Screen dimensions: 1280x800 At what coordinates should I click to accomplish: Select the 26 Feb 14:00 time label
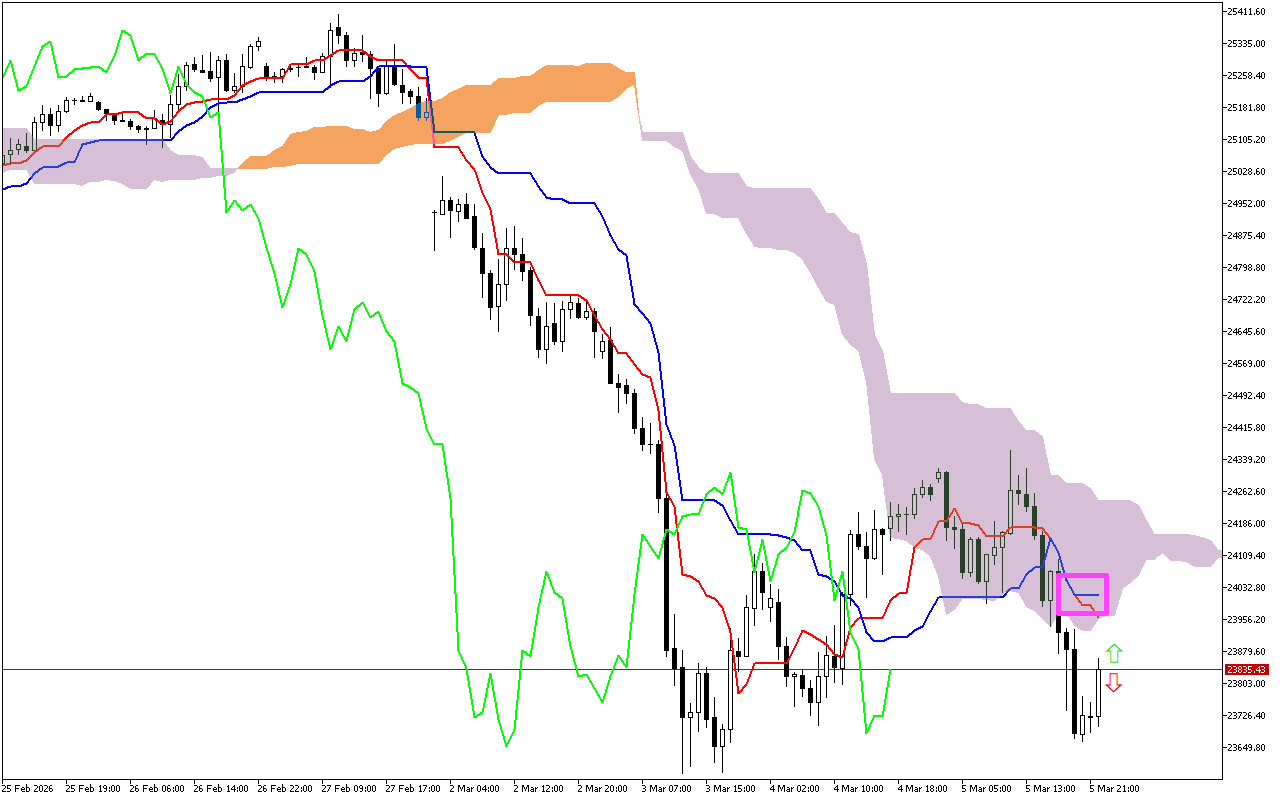tap(219, 788)
